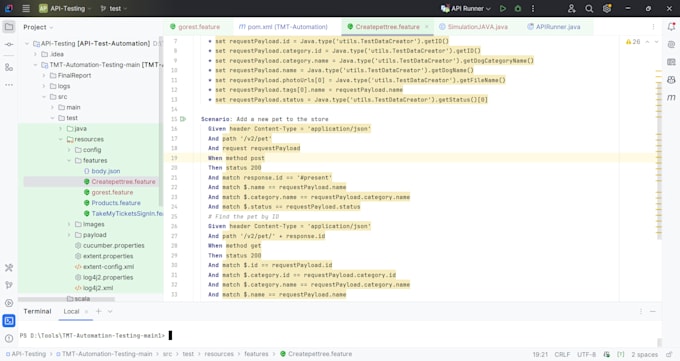This screenshot has width=680, height=361.
Task: Open new terminal type dropdown arrow
Action: [110, 312]
